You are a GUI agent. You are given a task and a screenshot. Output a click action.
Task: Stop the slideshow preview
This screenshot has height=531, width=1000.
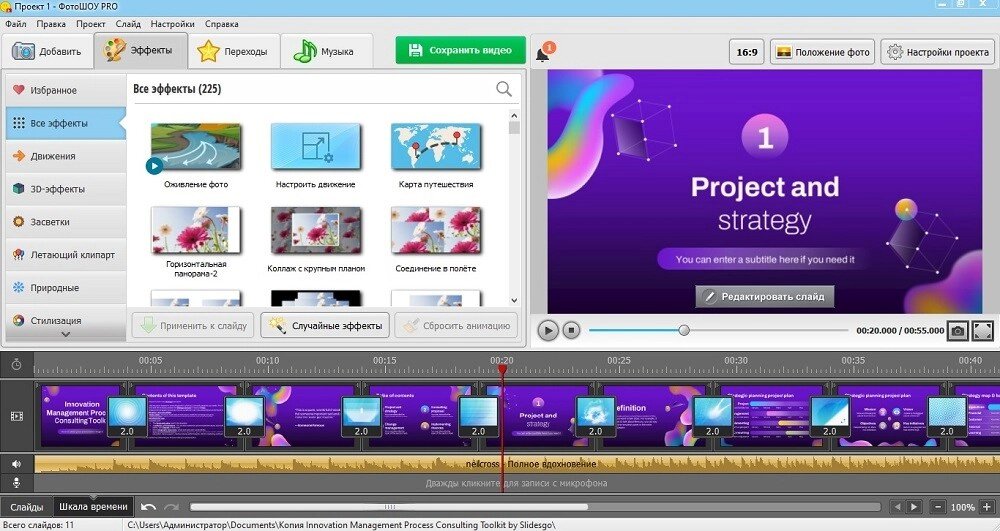coord(571,330)
